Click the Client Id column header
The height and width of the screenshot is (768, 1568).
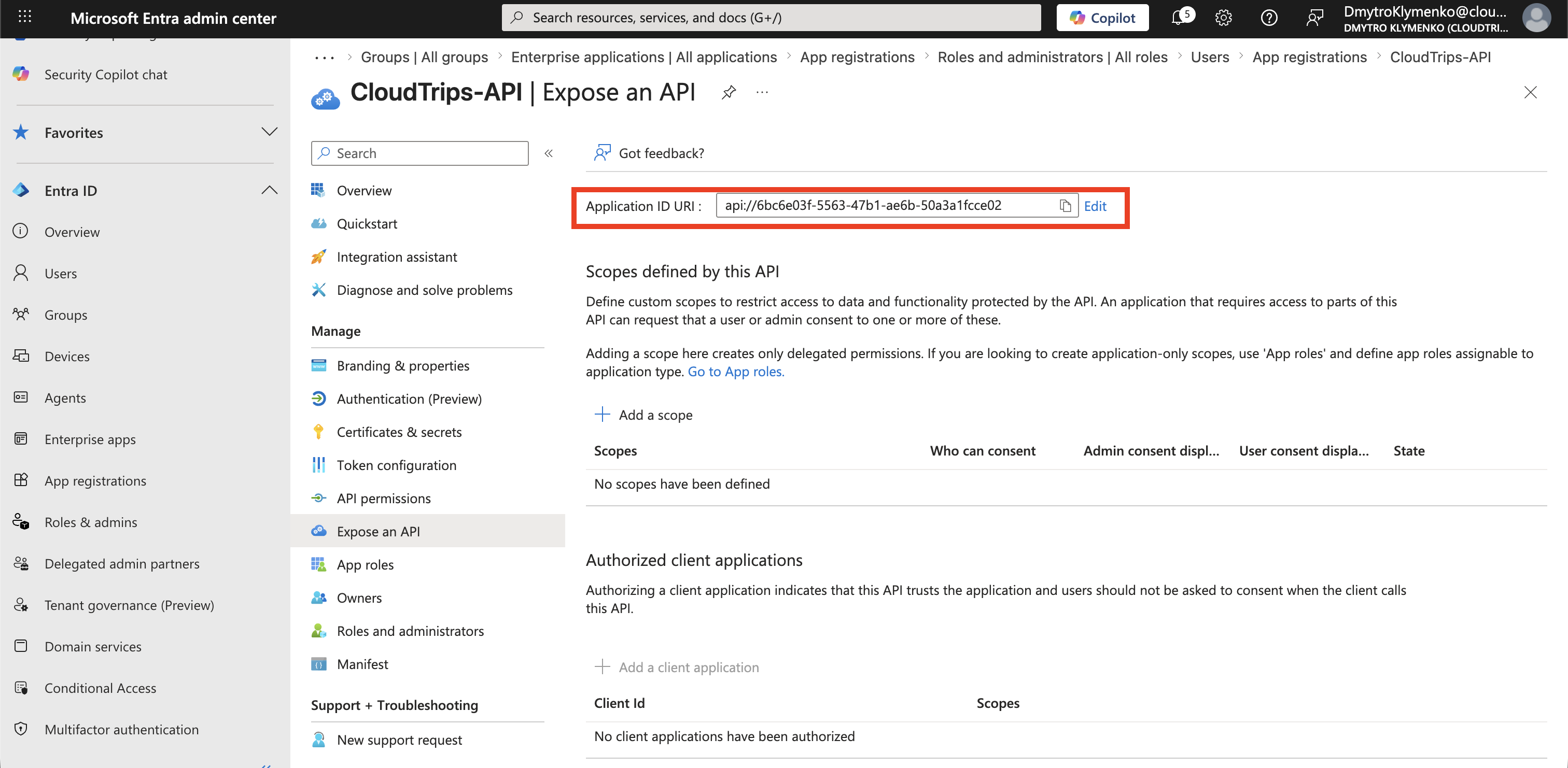click(x=619, y=703)
